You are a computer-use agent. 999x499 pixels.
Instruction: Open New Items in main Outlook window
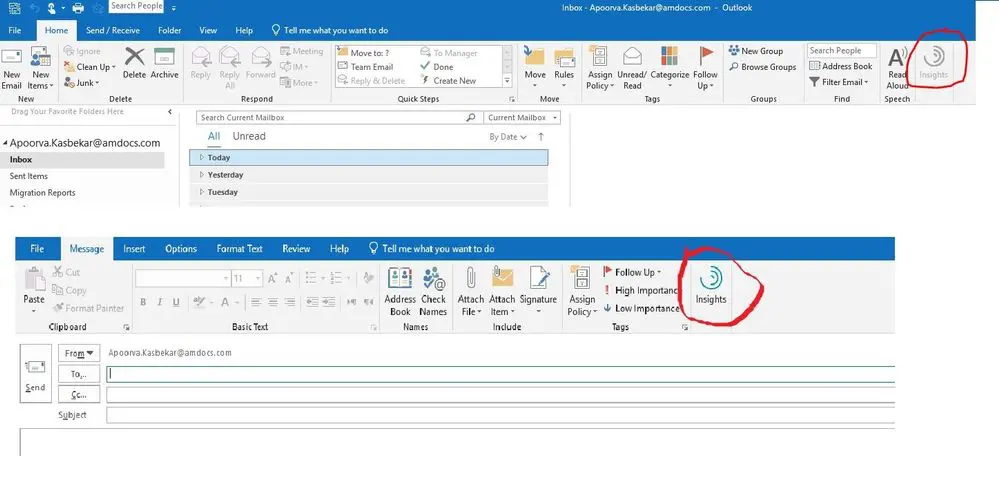pyautogui.click(x=40, y=68)
